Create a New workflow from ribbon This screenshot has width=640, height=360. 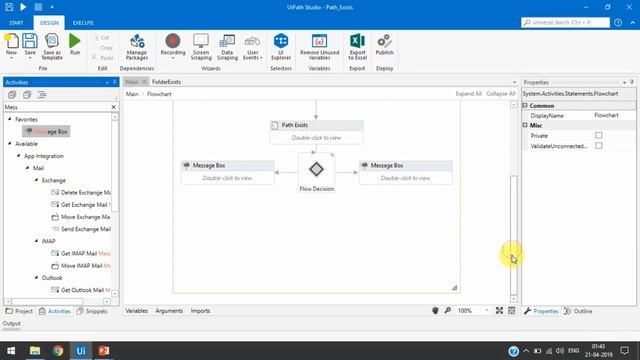tap(11, 46)
